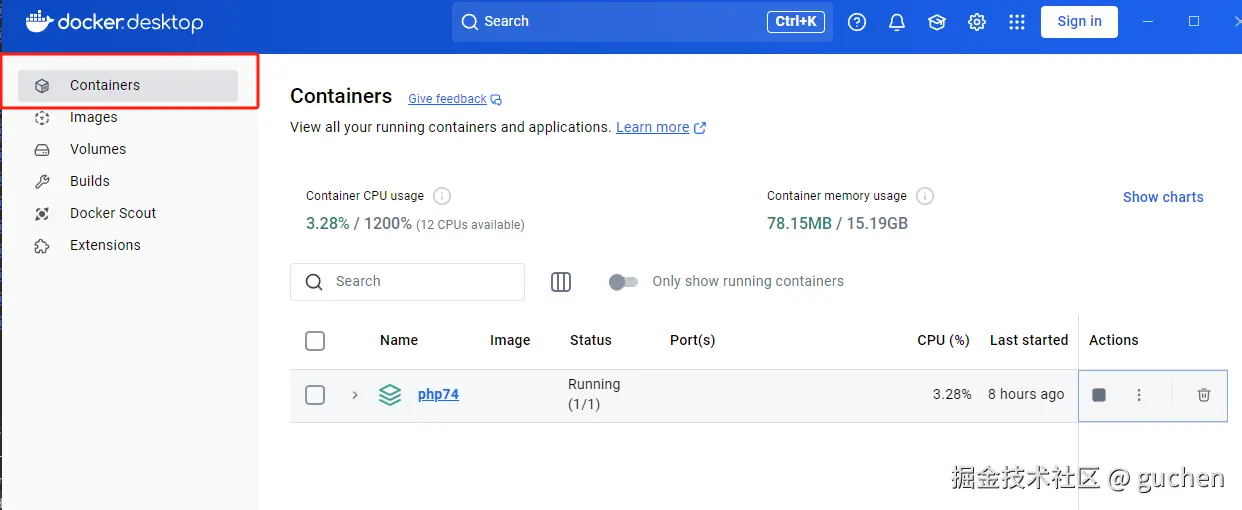Viewport: 1242px width, 510px height.
Task: Go to Volumes in sidebar
Action: (128, 150)
